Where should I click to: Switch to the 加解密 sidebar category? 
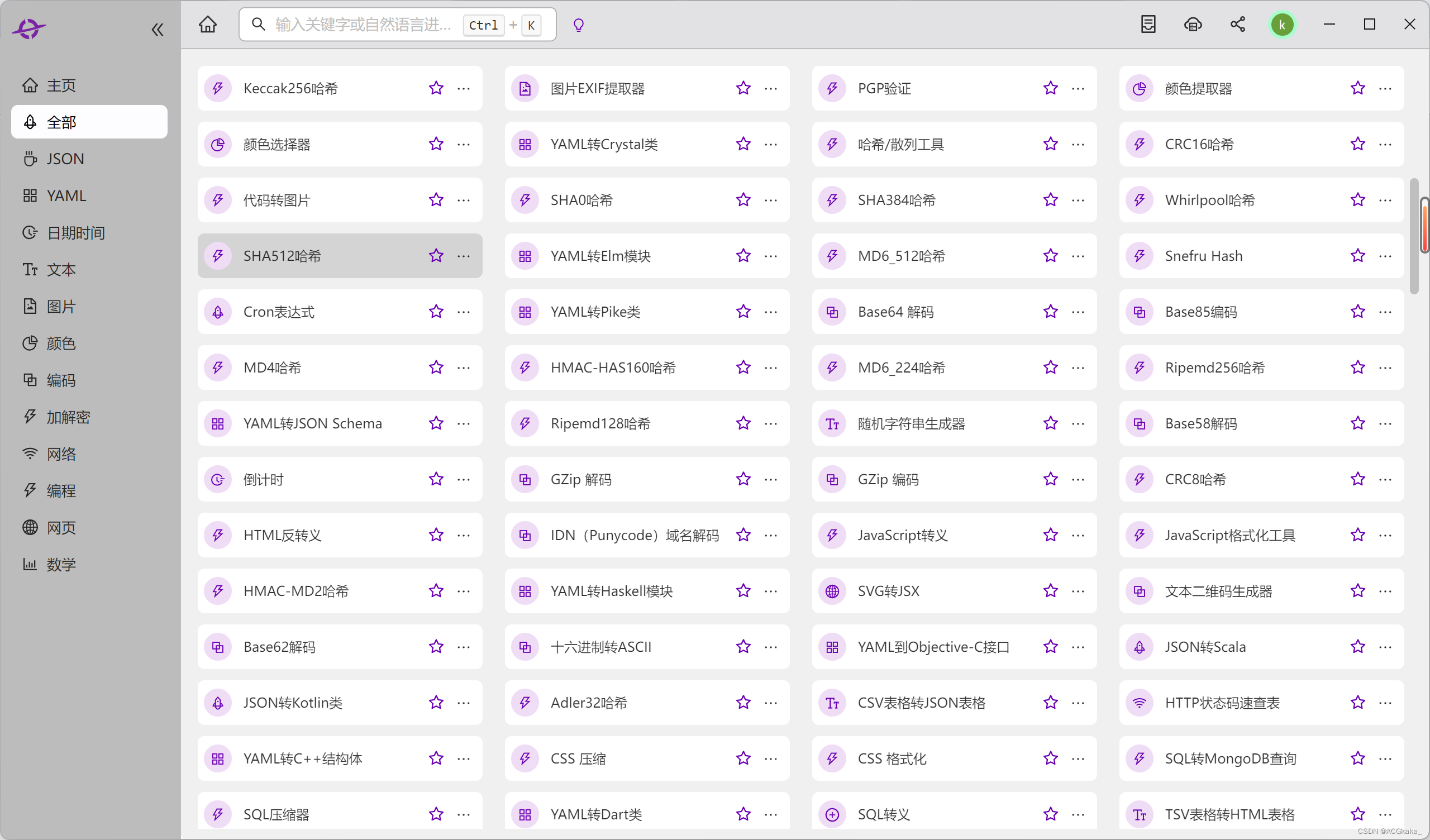click(68, 417)
